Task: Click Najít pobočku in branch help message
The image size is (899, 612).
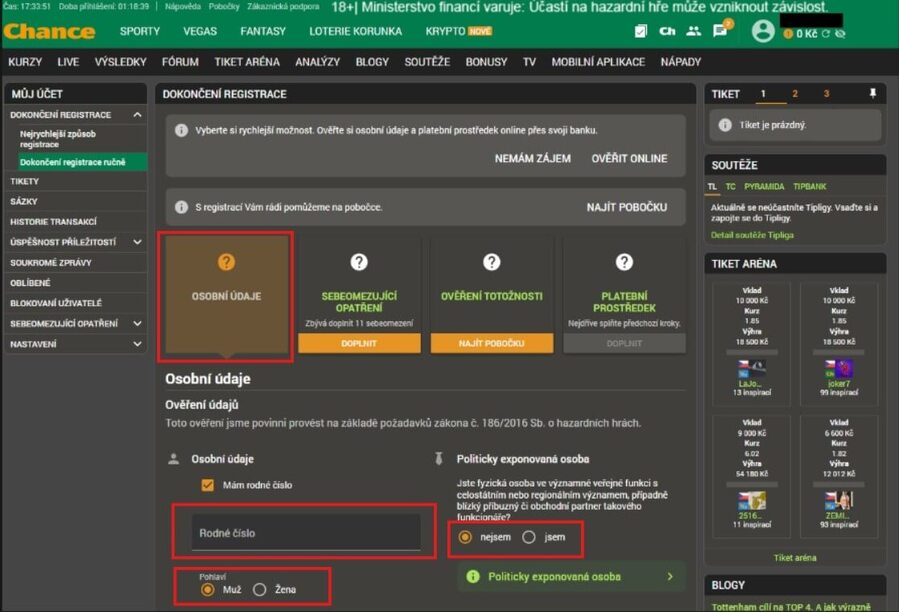Action: pyautogui.click(x=627, y=207)
